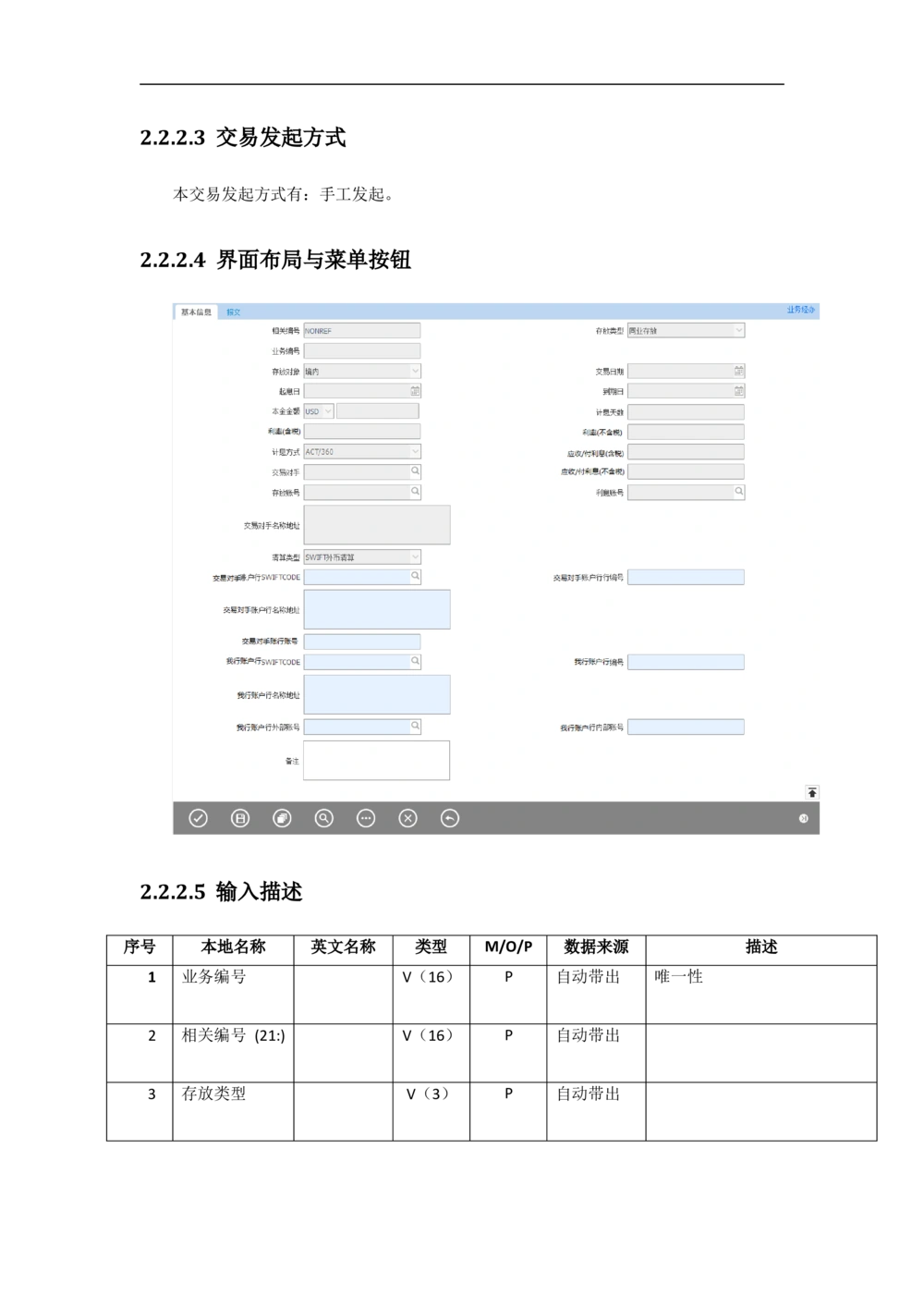Image resolution: width=924 pixels, height=1308 pixels.
Task: Open the USD currency dropdown
Action: [x=327, y=411]
